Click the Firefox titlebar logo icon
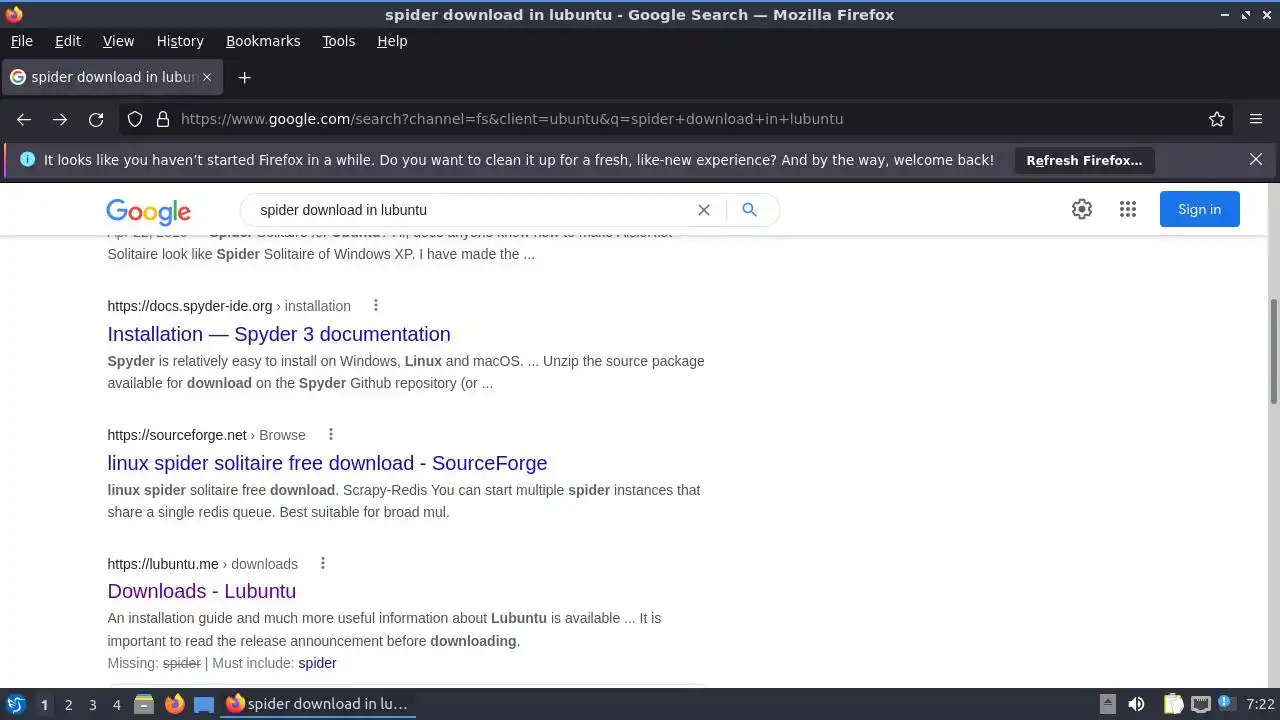The height and width of the screenshot is (720, 1280). (13, 14)
